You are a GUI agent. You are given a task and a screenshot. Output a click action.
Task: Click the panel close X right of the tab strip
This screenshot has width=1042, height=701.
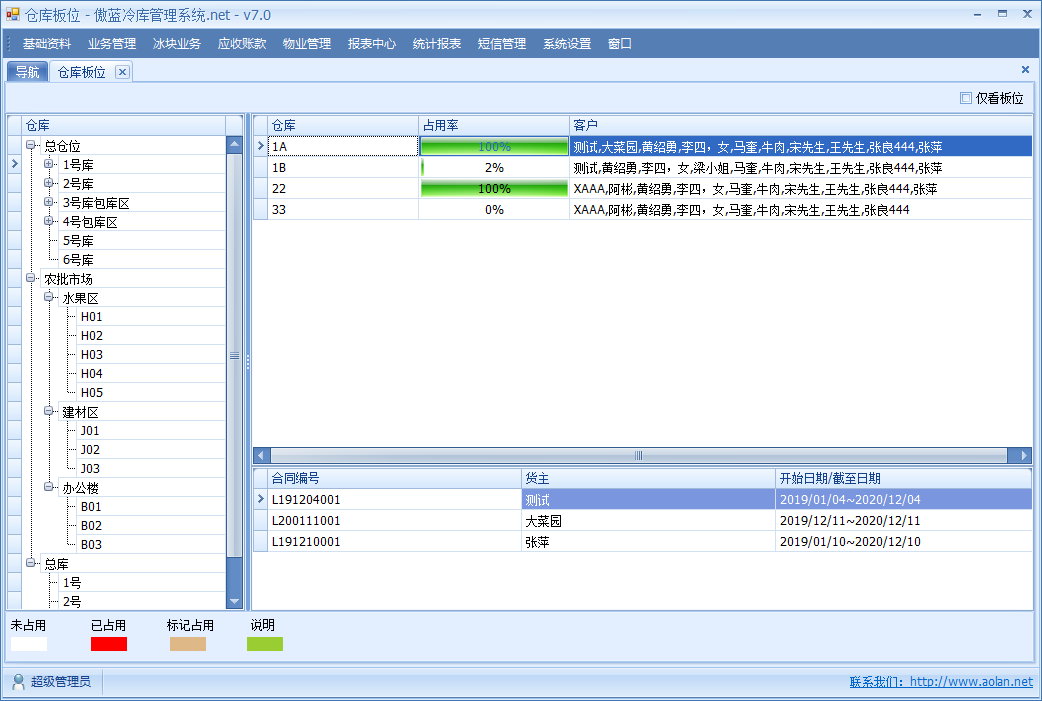[1025, 70]
